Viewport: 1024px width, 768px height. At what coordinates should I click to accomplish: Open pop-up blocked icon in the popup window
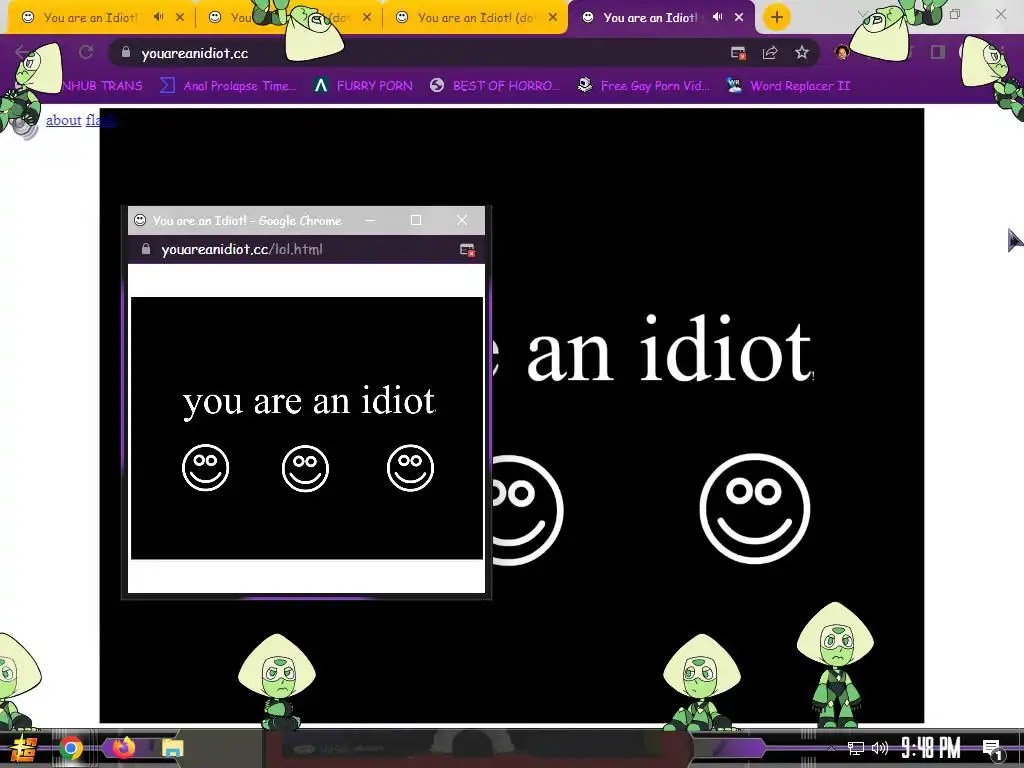pos(467,249)
